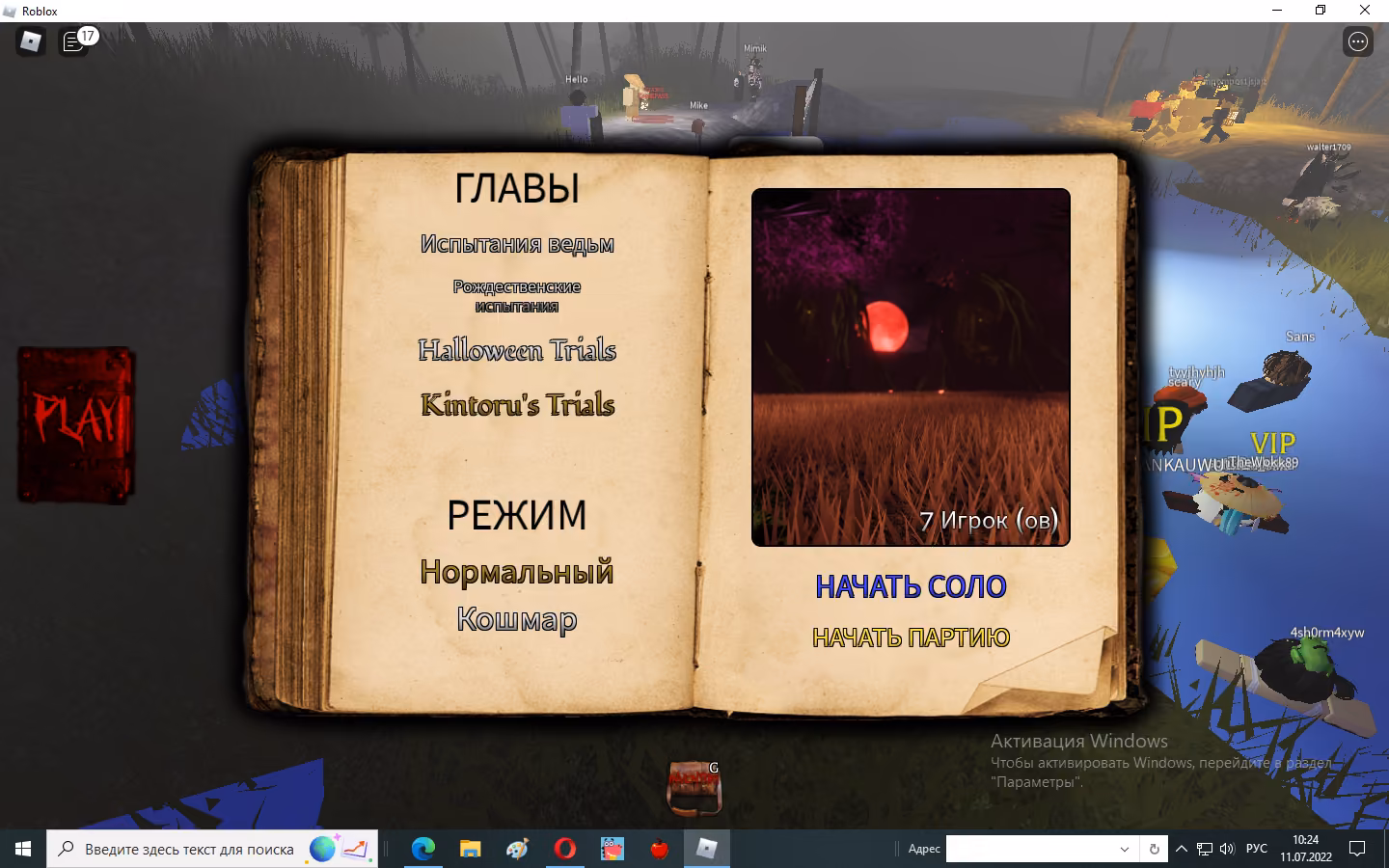Select the Рождественские испытания chapter
Image resolution: width=1389 pixels, height=868 pixels.
pos(517,296)
